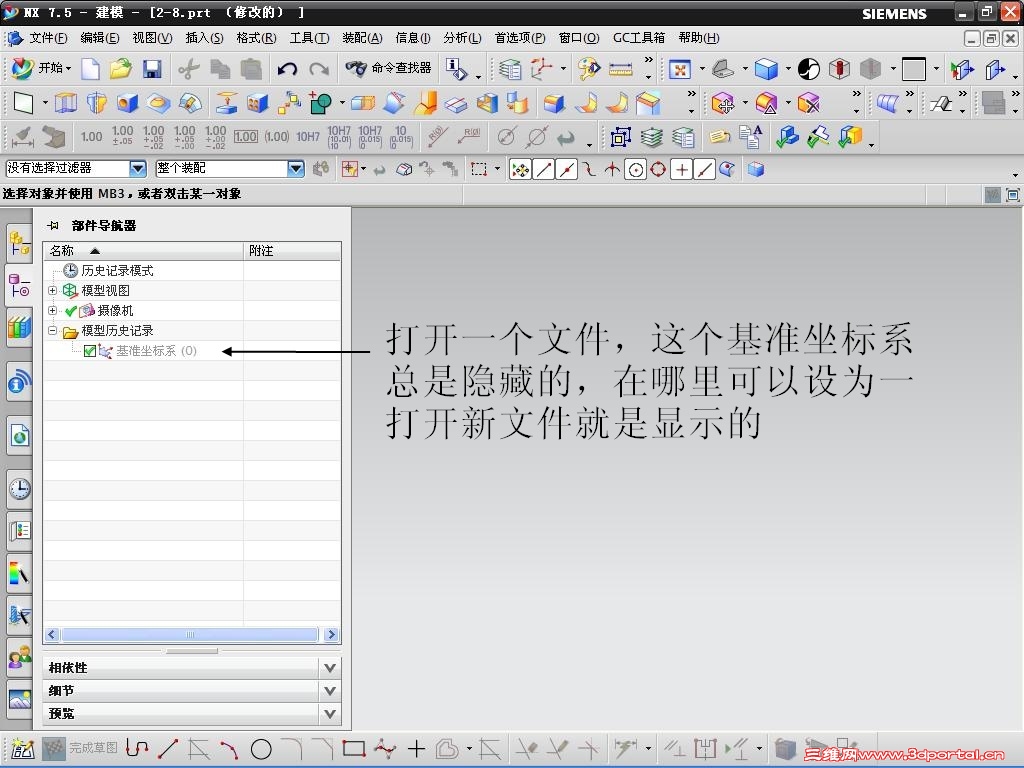Select the sketch Circle tool
The image size is (1024, 768).
261,748
